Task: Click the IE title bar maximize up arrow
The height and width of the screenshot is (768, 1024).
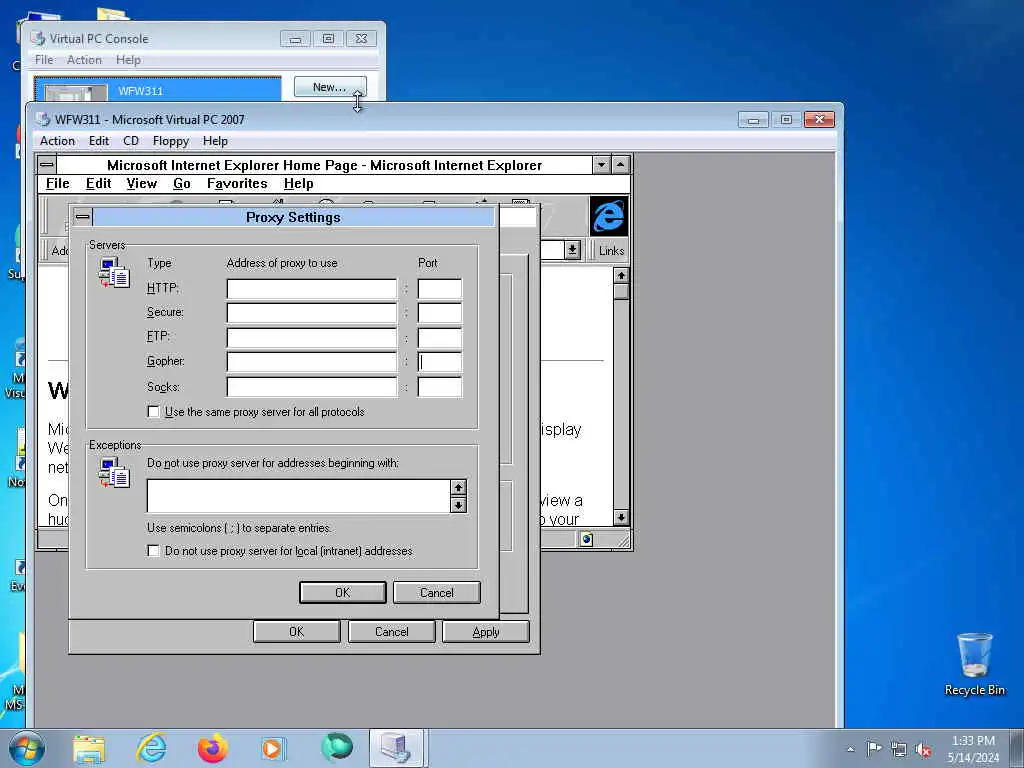Action: [620, 165]
